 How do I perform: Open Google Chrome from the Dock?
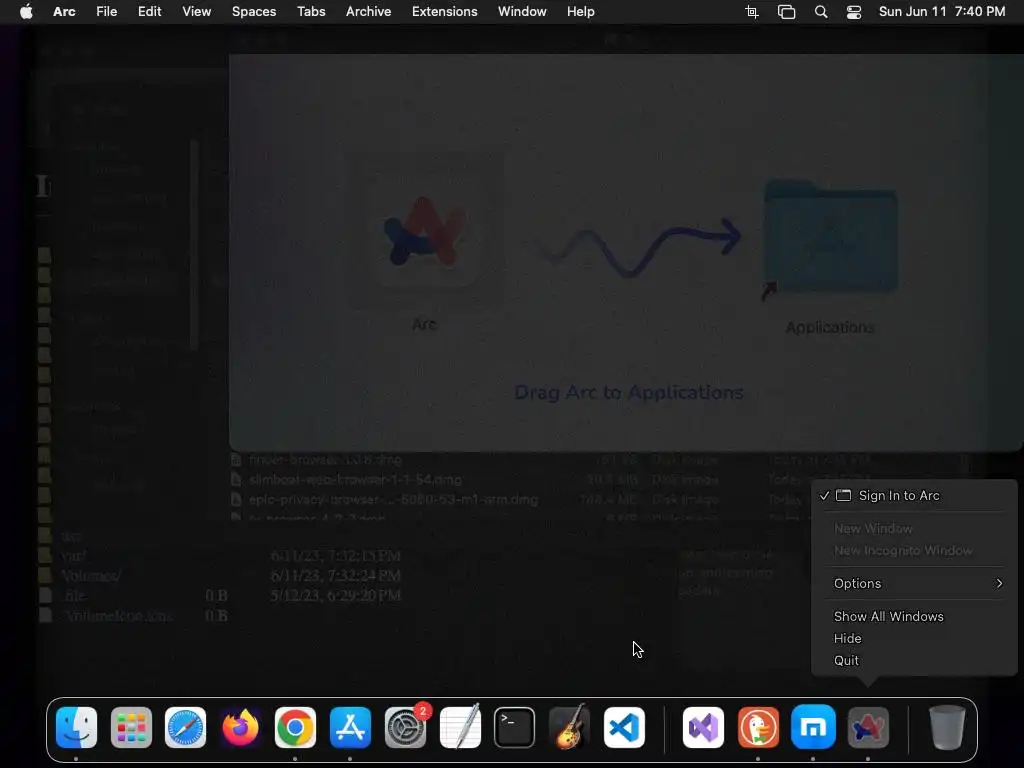coord(295,728)
